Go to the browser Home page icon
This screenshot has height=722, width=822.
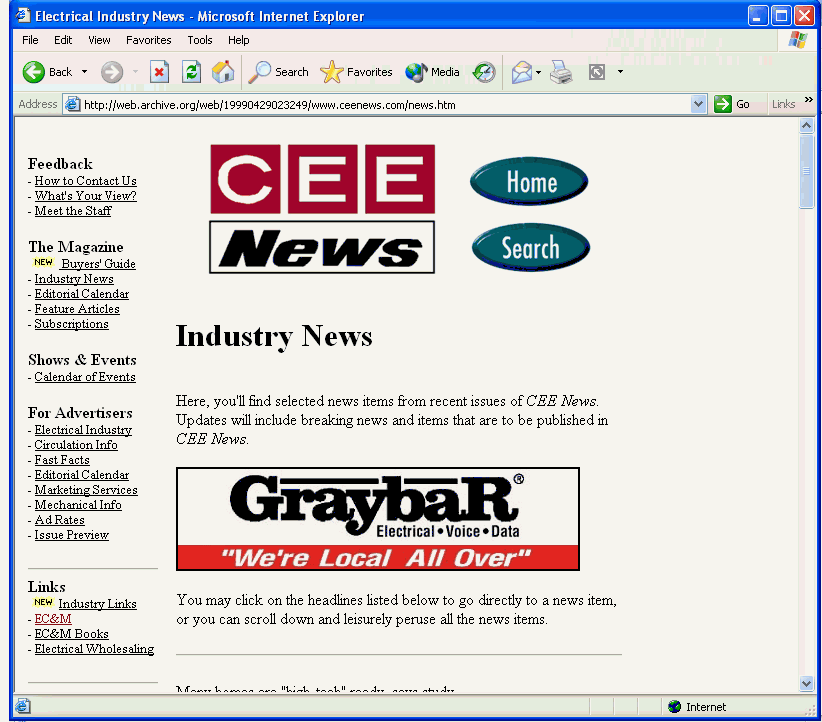coord(223,72)
